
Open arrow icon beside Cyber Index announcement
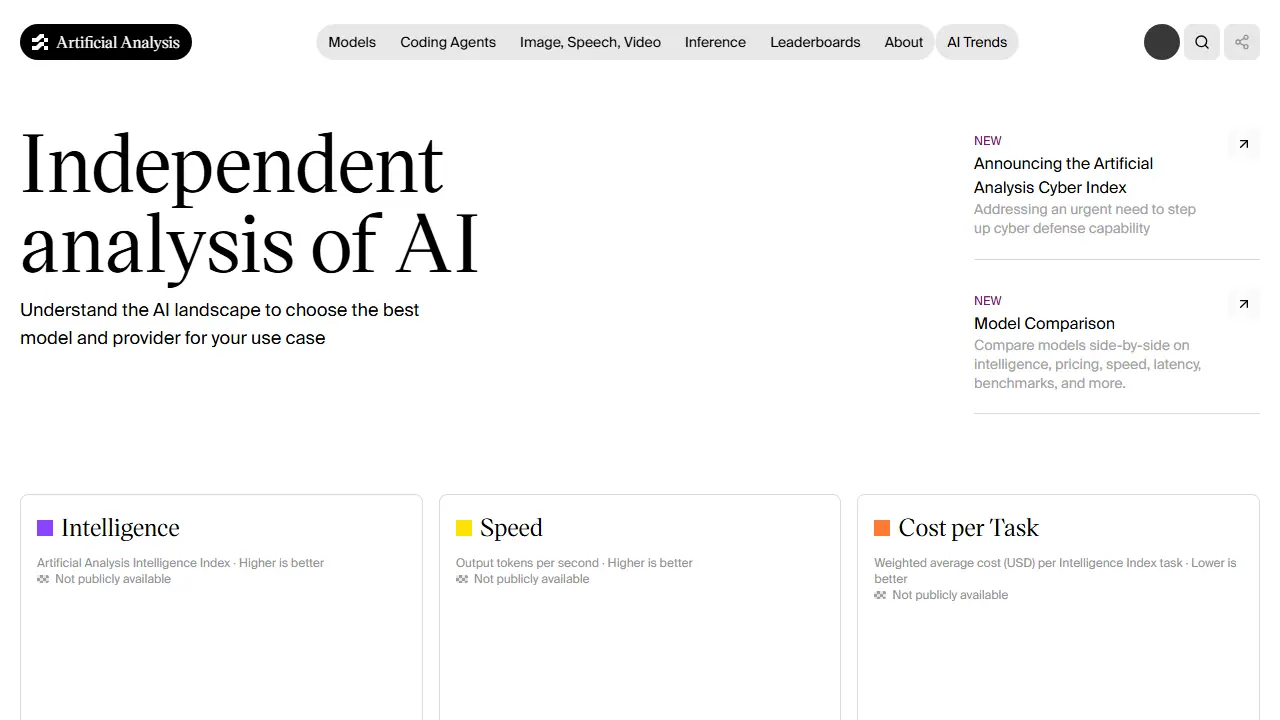(1244, 144)
